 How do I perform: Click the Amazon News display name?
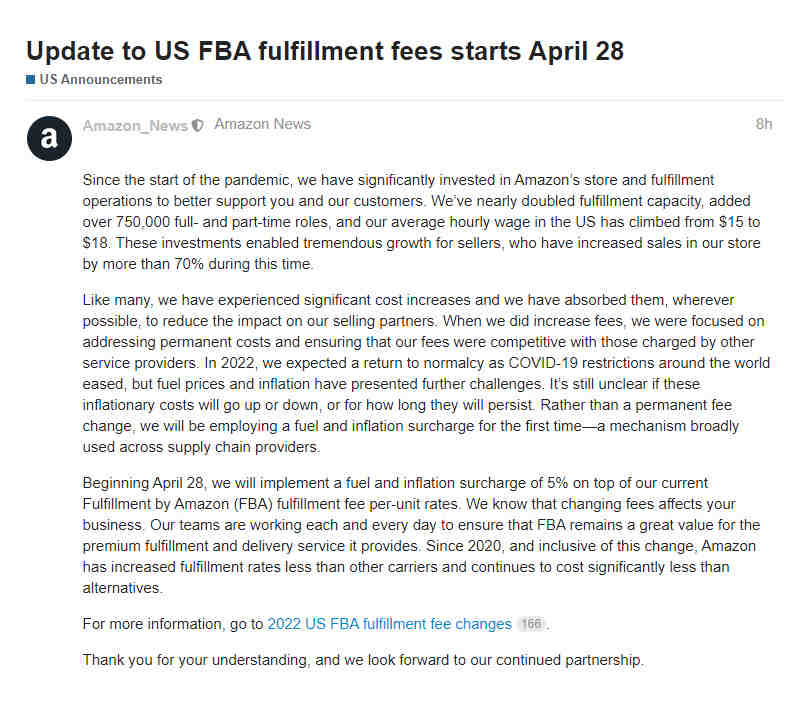(x=262, y=124)
